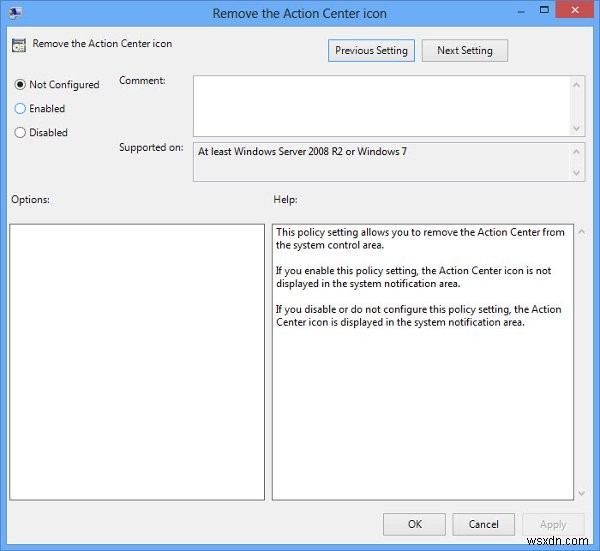This screenshot has width=600, height=551.
Task: Close the Remove the Action Center icon window
Action: click(574, 10)
